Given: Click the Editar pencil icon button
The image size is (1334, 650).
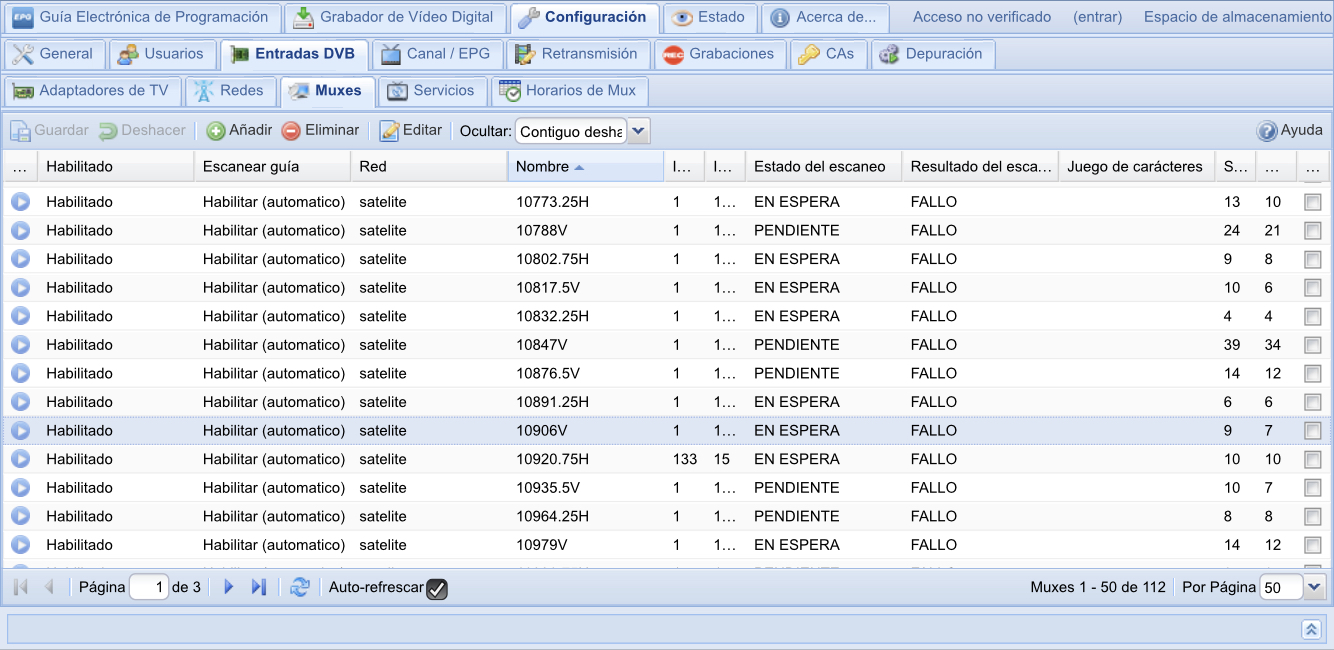Looking at the screenshot, I should point(389,131).
